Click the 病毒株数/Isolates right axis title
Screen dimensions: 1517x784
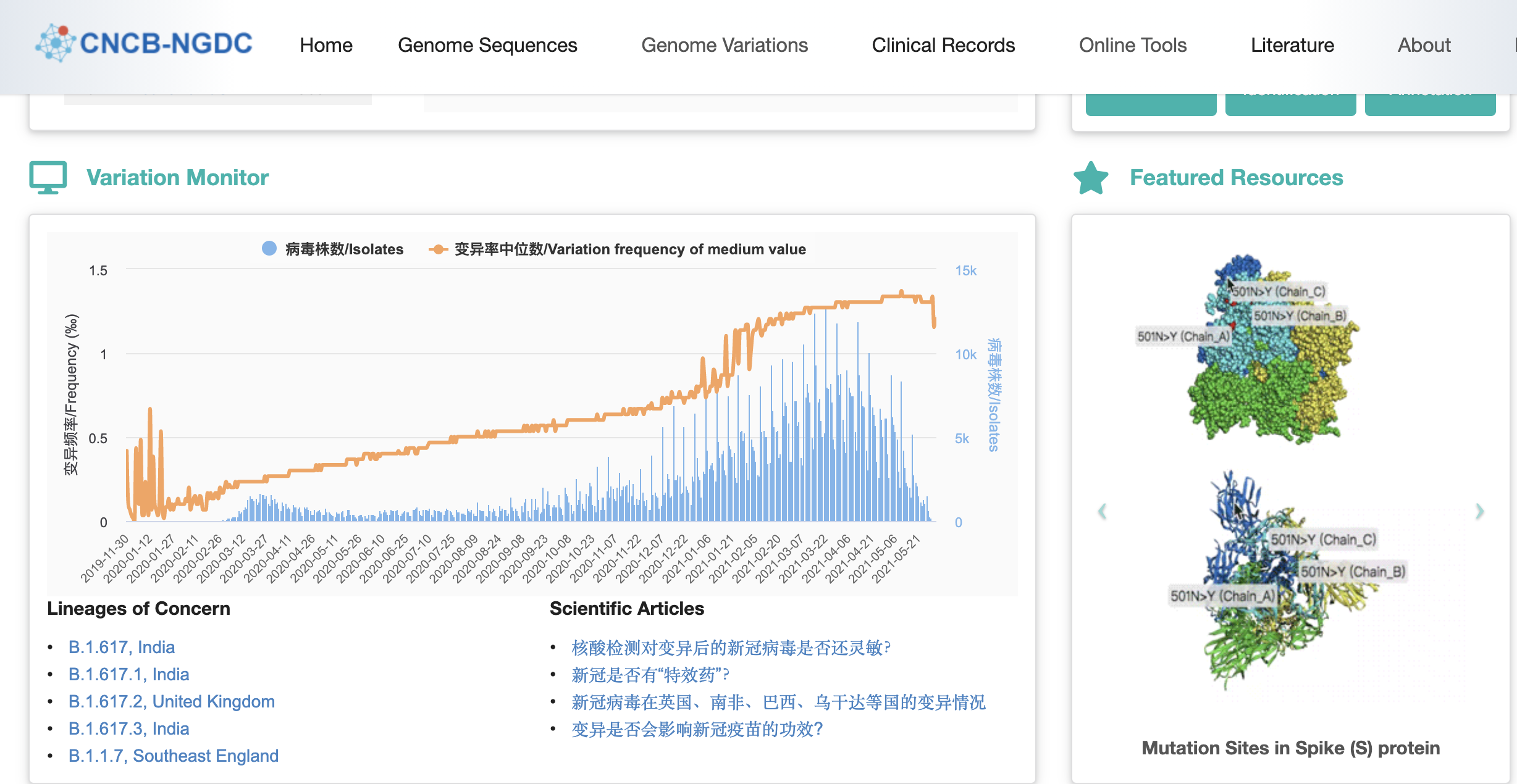[x=994, y=395]
